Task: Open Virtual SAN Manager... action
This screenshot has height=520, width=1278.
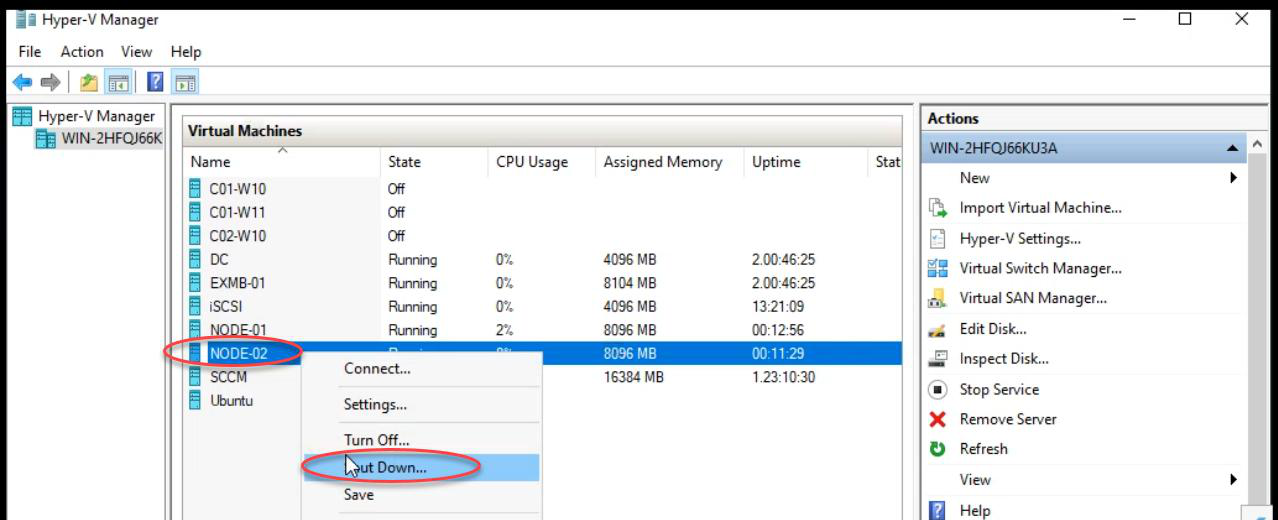Action: 1033,298
